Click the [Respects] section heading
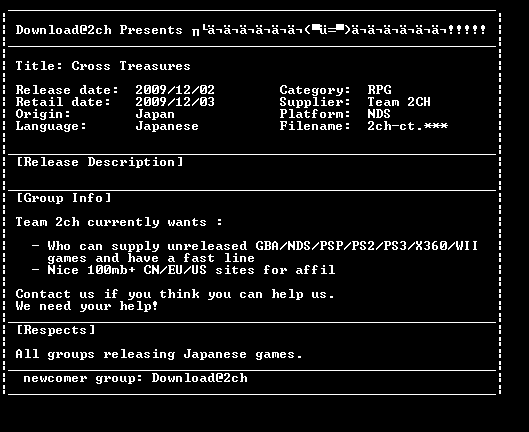 [56, 330]
